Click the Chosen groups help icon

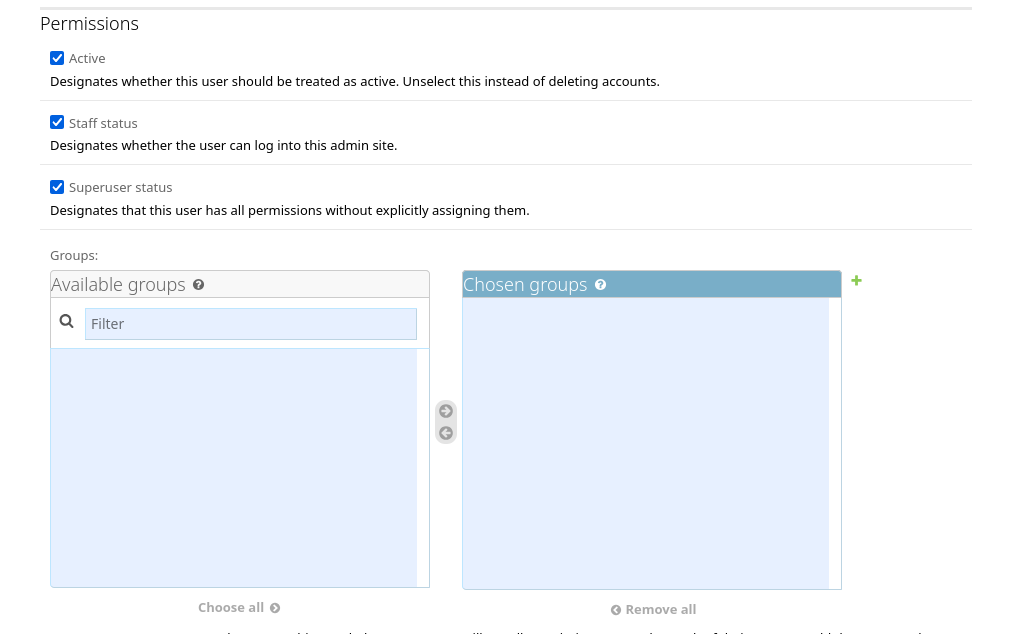coord(601,285)
